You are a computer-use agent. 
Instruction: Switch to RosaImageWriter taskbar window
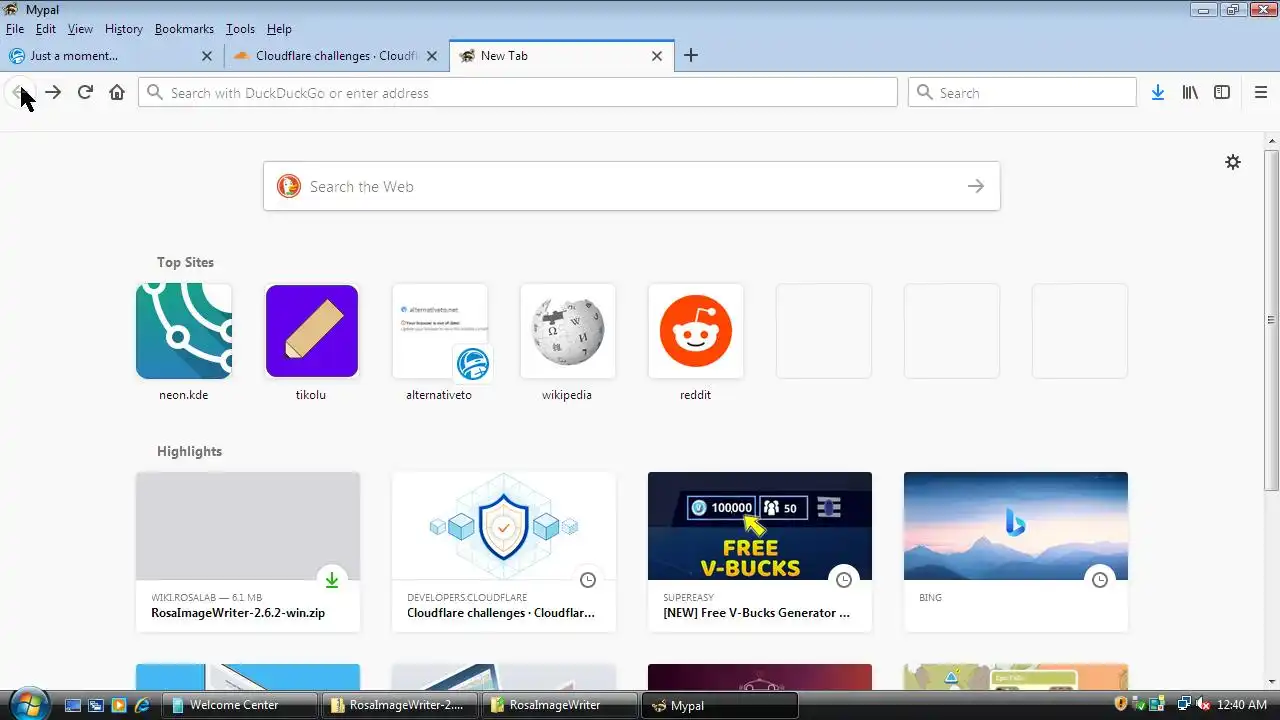[560, 705]
